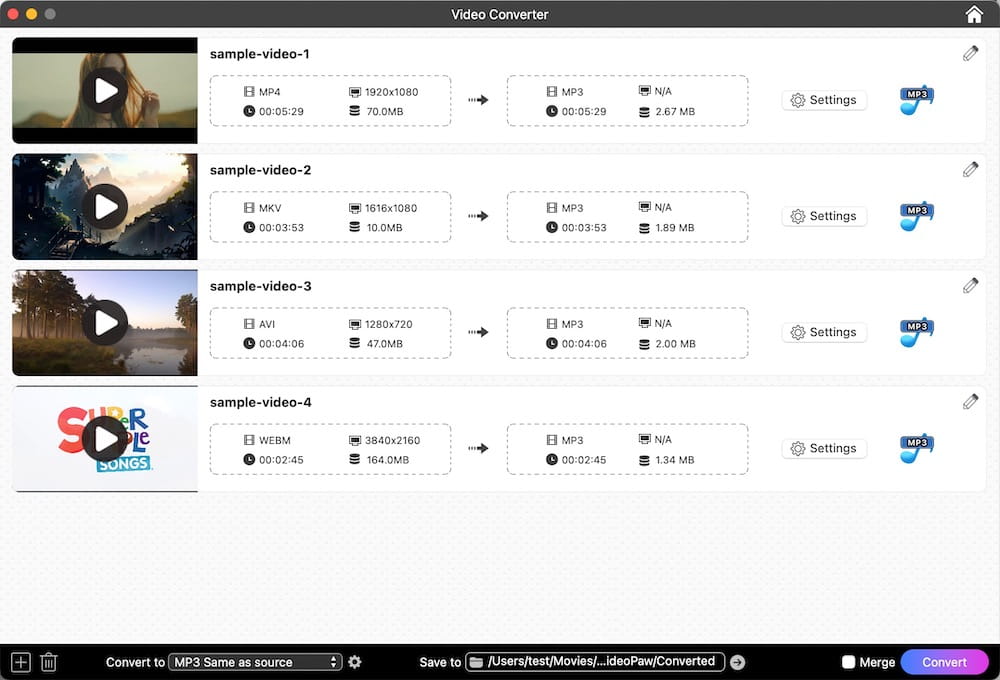
Task: Open the Convert to format dropdown
Action: 255,662
